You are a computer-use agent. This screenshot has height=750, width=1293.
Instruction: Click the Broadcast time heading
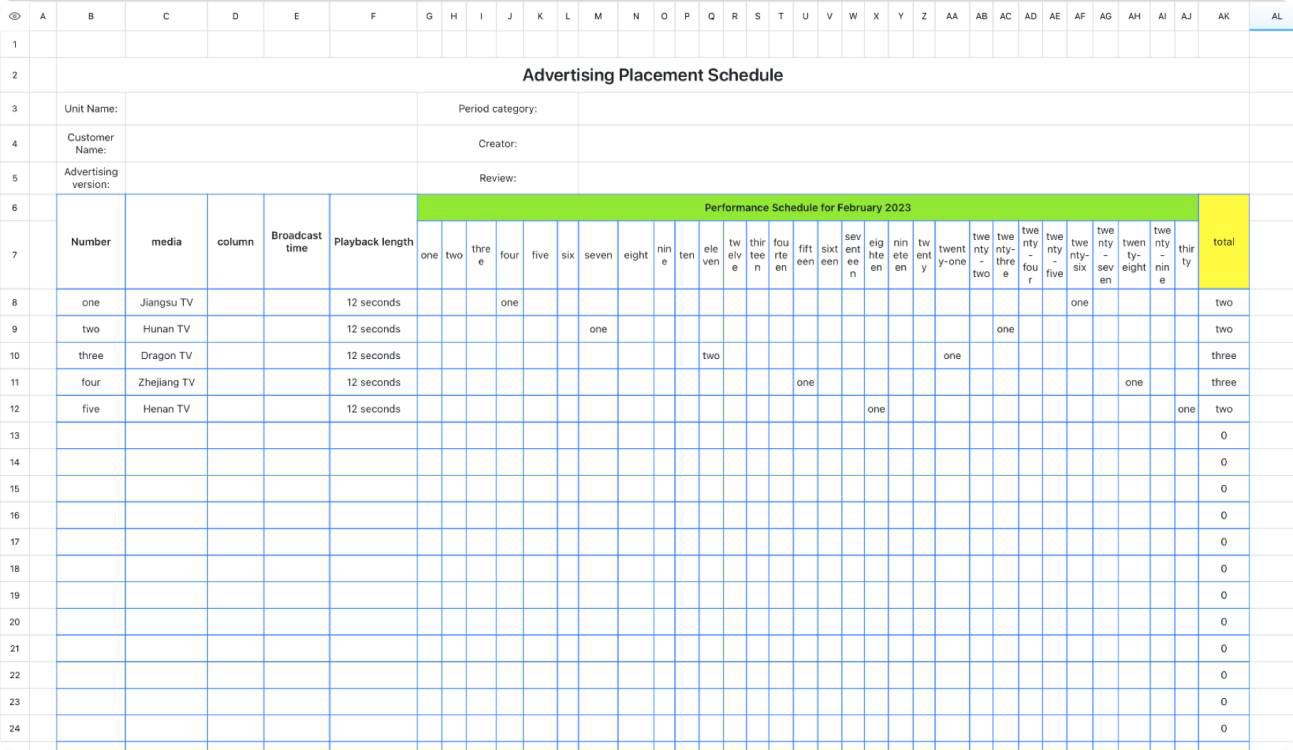pos(297,242)
